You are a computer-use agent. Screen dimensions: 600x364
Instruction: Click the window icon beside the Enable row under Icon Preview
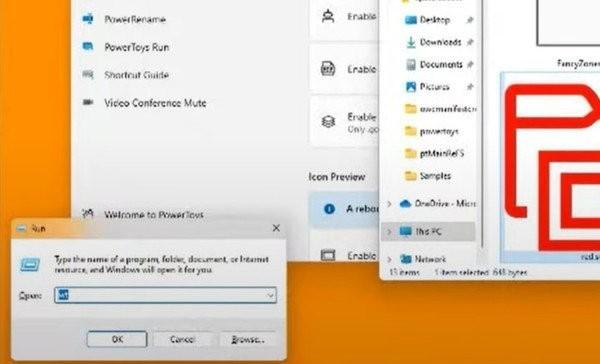328,255
